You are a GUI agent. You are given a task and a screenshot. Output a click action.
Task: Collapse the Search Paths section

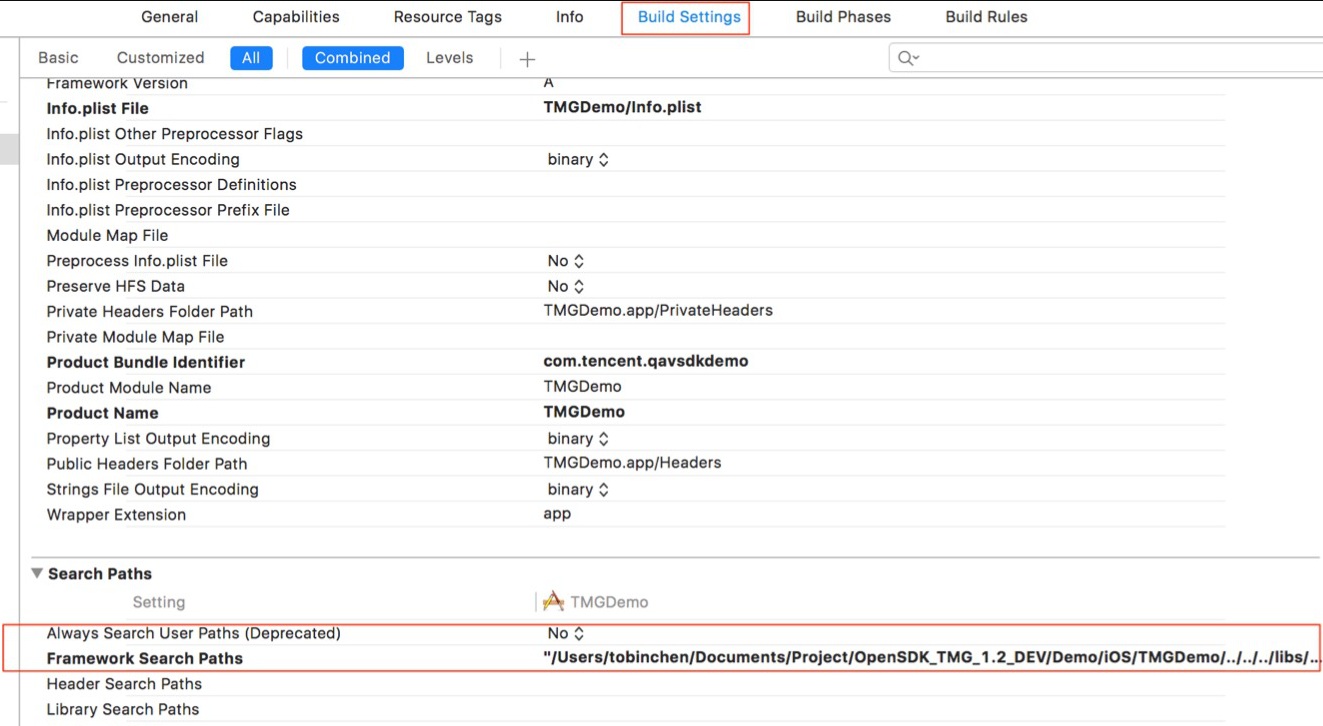coord(37,573)
